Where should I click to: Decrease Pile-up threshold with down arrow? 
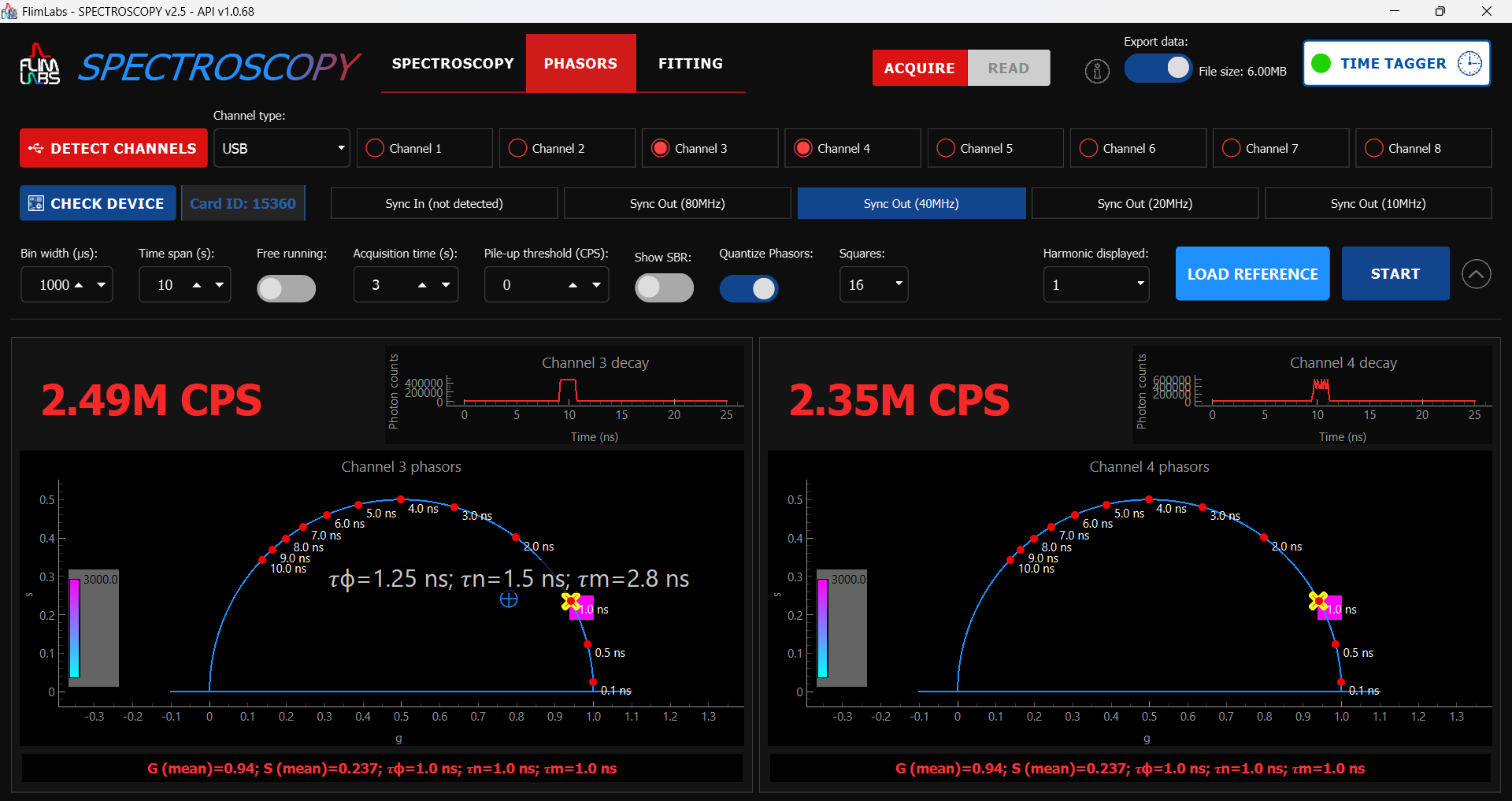click(x=596, y=285)
